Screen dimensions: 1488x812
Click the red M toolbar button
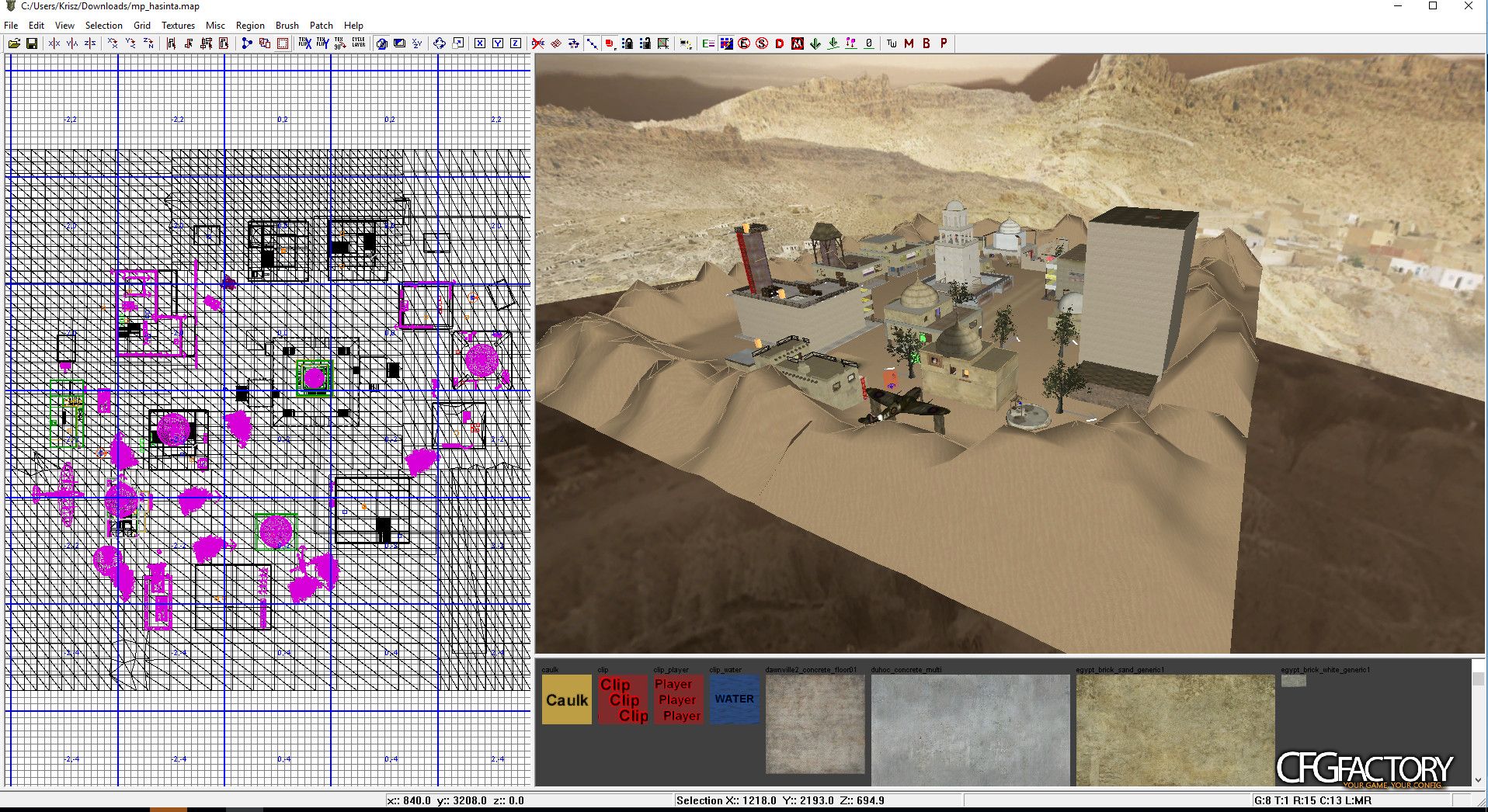909,43
